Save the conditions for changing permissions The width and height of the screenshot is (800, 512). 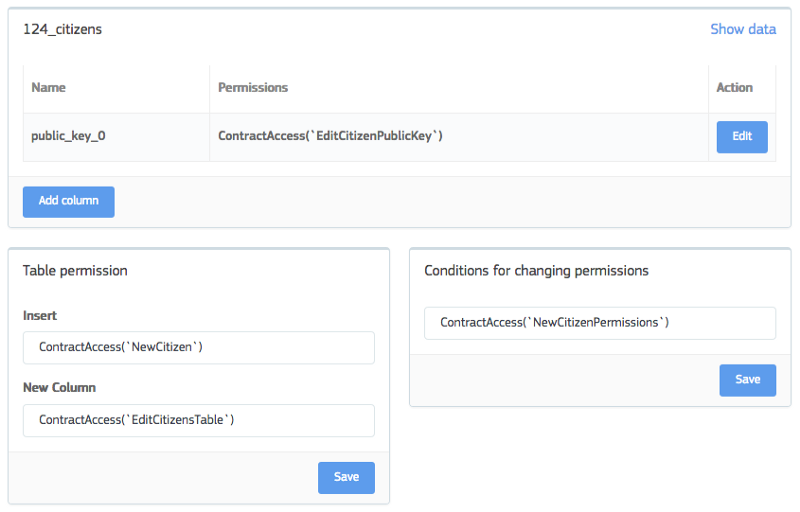[747, 380]
